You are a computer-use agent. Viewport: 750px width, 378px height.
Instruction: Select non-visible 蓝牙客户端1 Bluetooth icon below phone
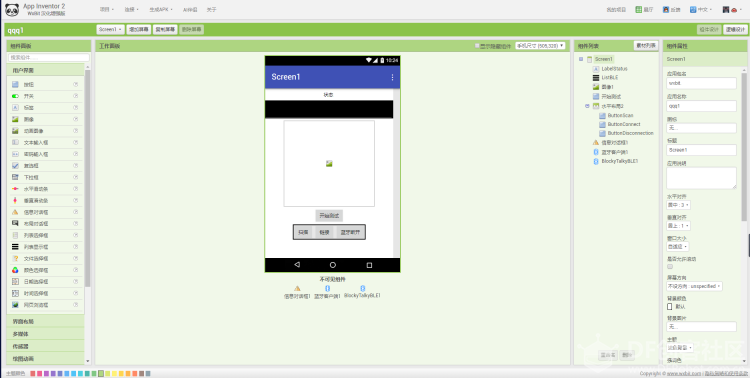(x=328, y=289)
